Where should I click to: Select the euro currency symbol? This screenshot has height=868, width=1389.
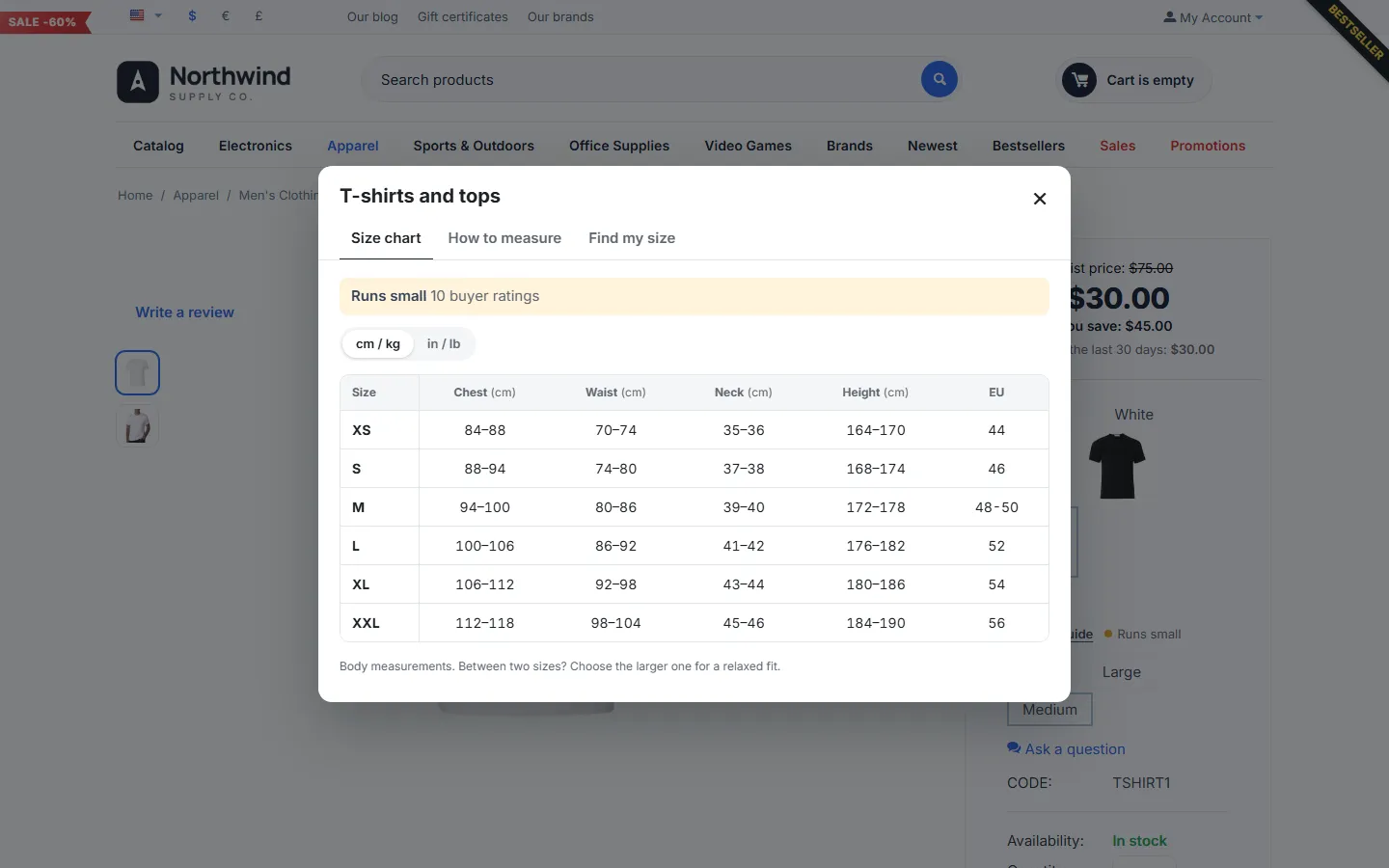click(226, 15)
